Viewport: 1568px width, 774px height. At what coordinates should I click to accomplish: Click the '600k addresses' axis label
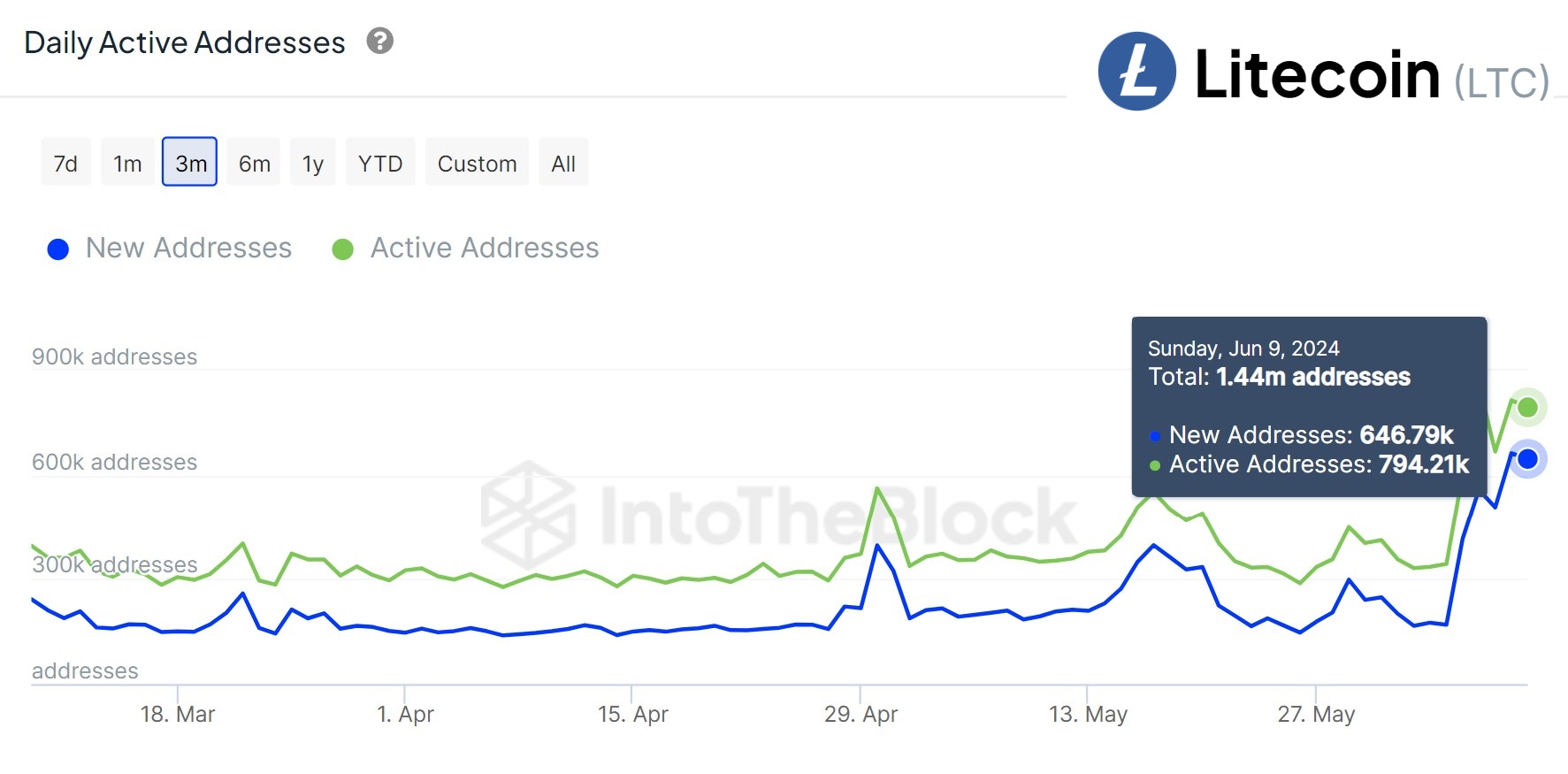pos(115,462)
